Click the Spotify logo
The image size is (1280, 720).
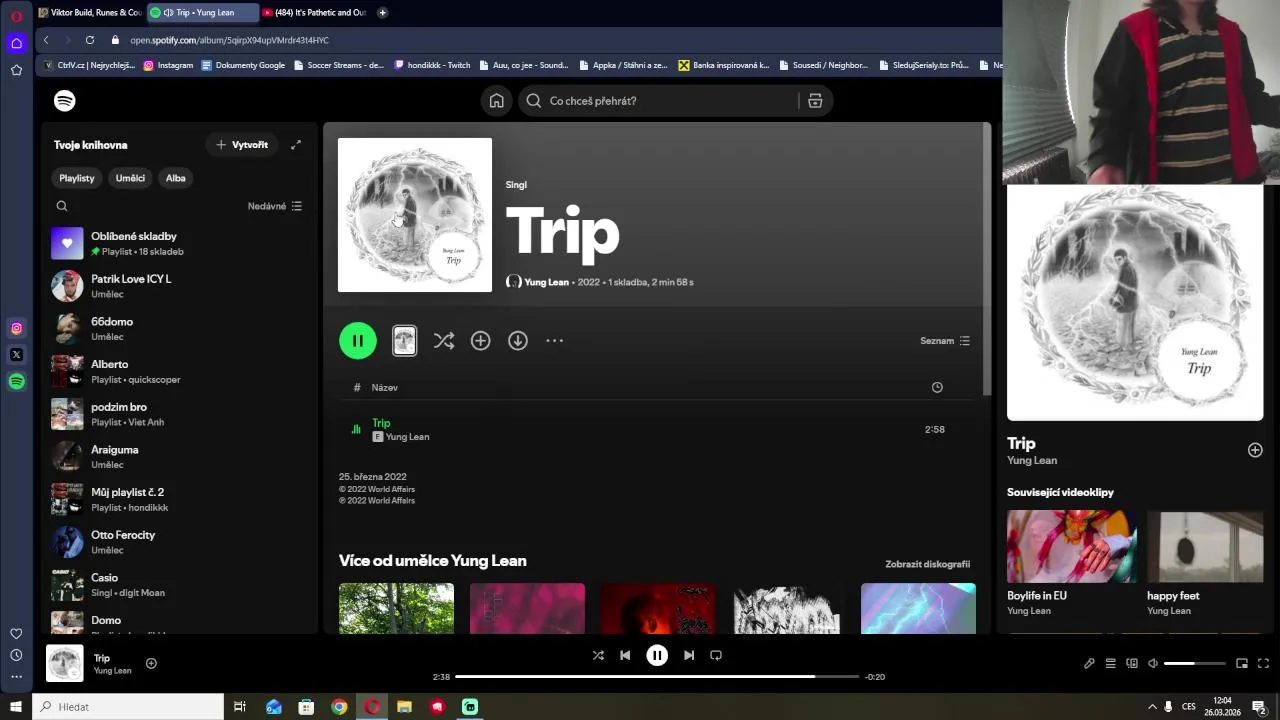[x=65, y=101]
